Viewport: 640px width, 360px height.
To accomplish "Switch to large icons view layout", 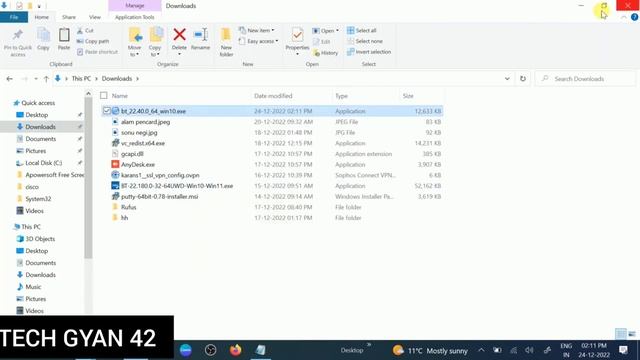I will tap(632, 334).
